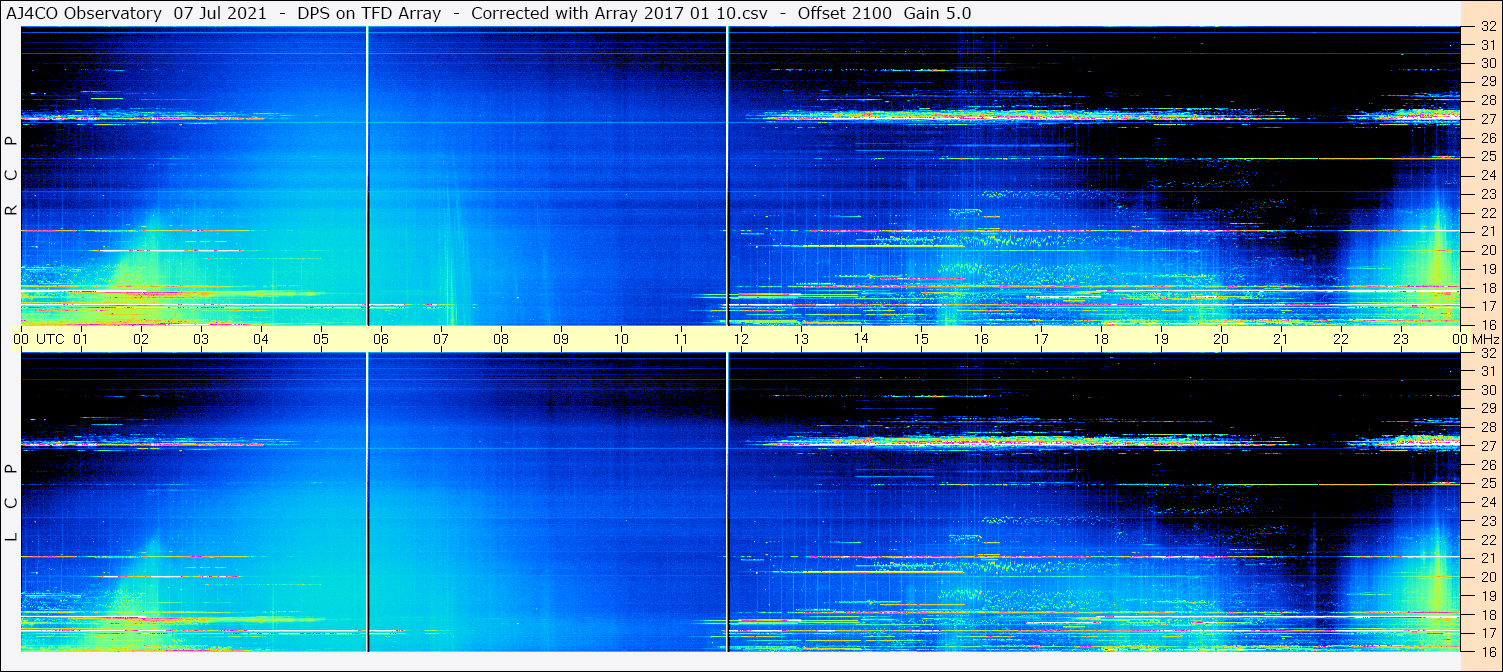Select hour 23 on the UTC time axis
This screenshot has height=672, width=1503.
click(x=1401, y=339)
